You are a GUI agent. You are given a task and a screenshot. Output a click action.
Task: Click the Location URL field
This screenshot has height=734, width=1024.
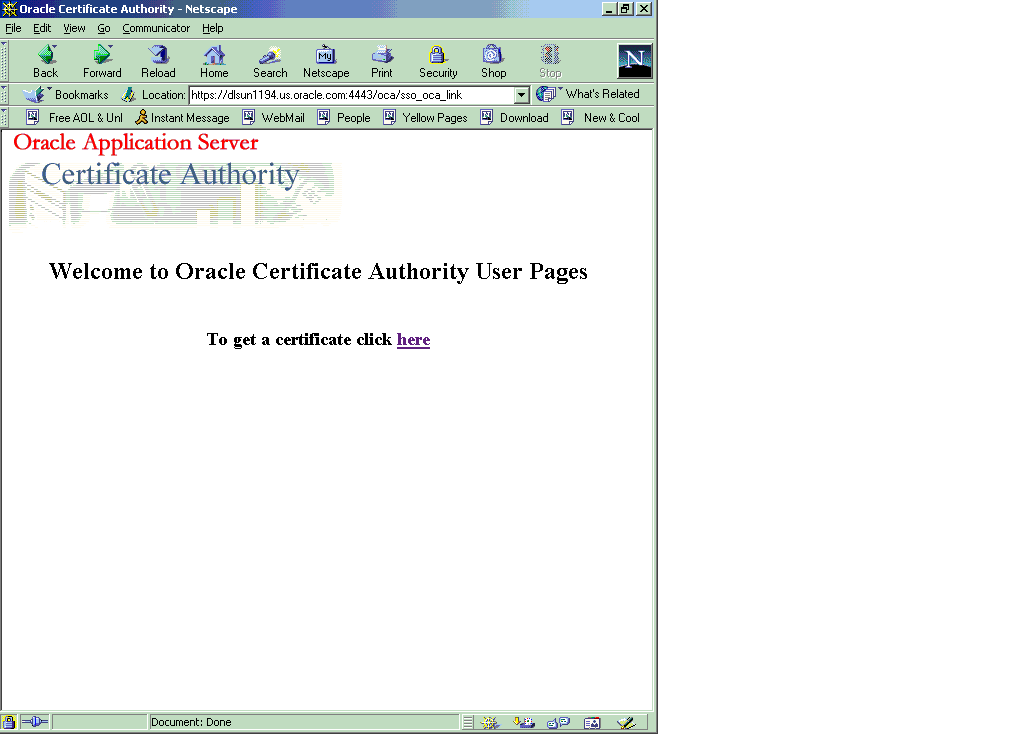[x=352, y=95]
